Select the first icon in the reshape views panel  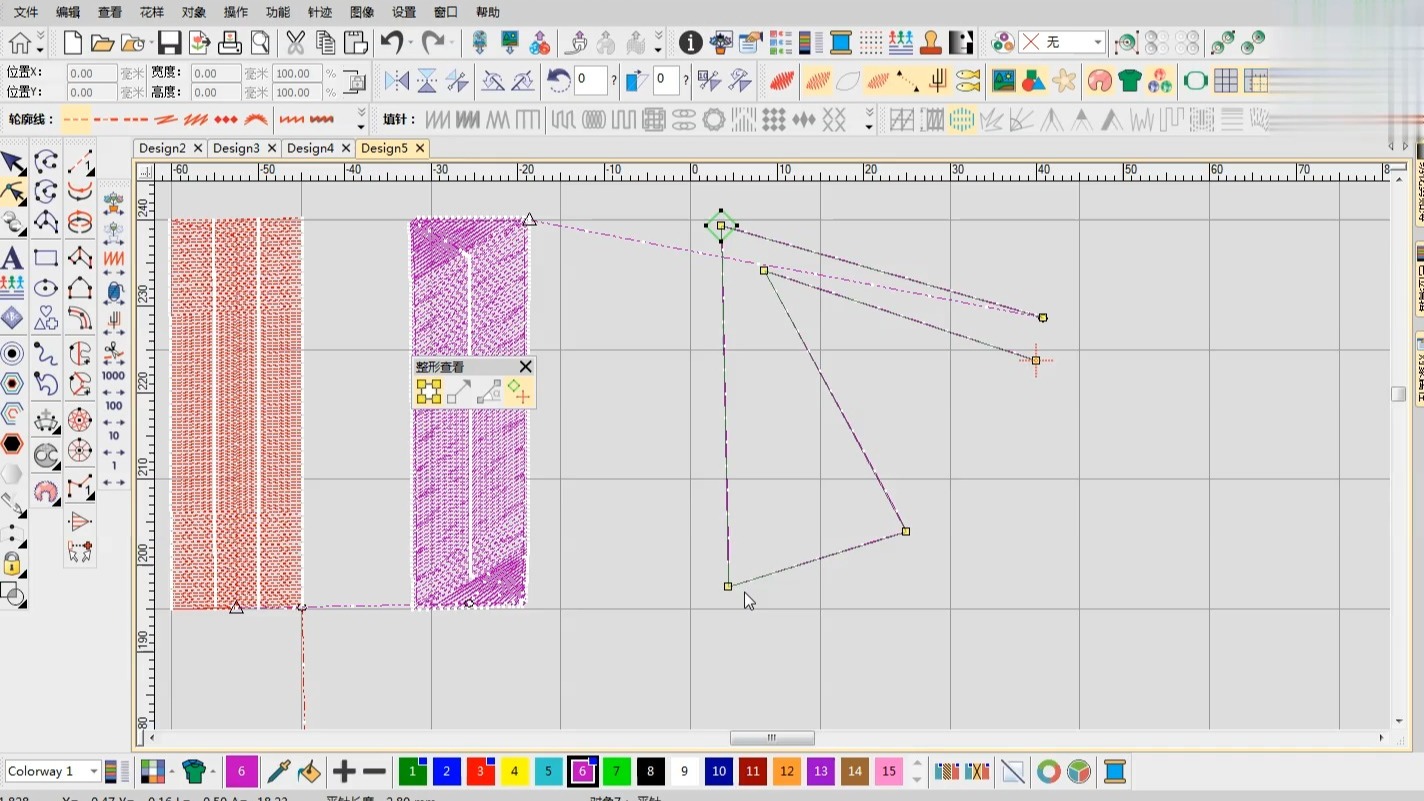coord(429,392)
